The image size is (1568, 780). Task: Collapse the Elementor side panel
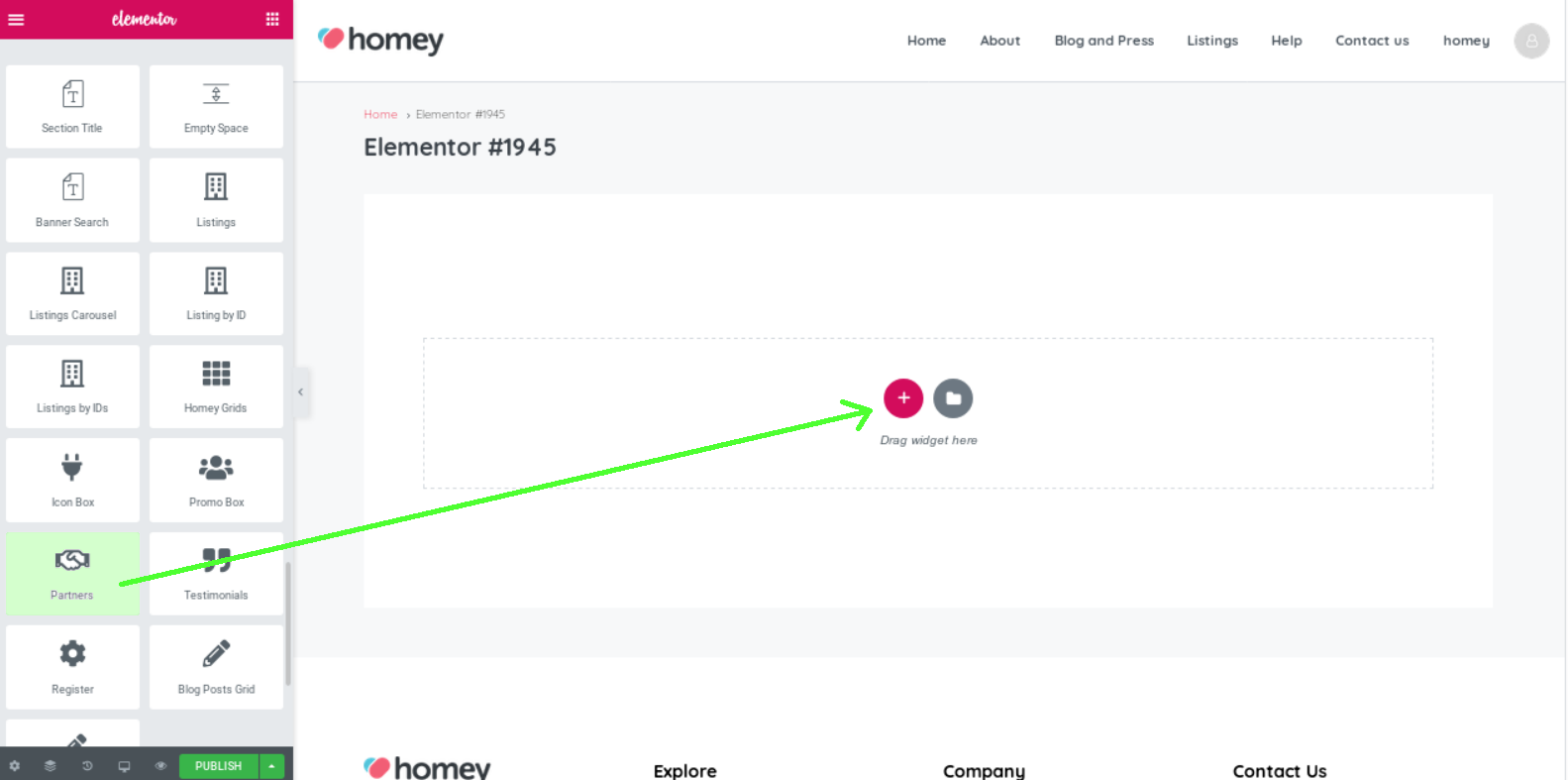click(301, 392)
